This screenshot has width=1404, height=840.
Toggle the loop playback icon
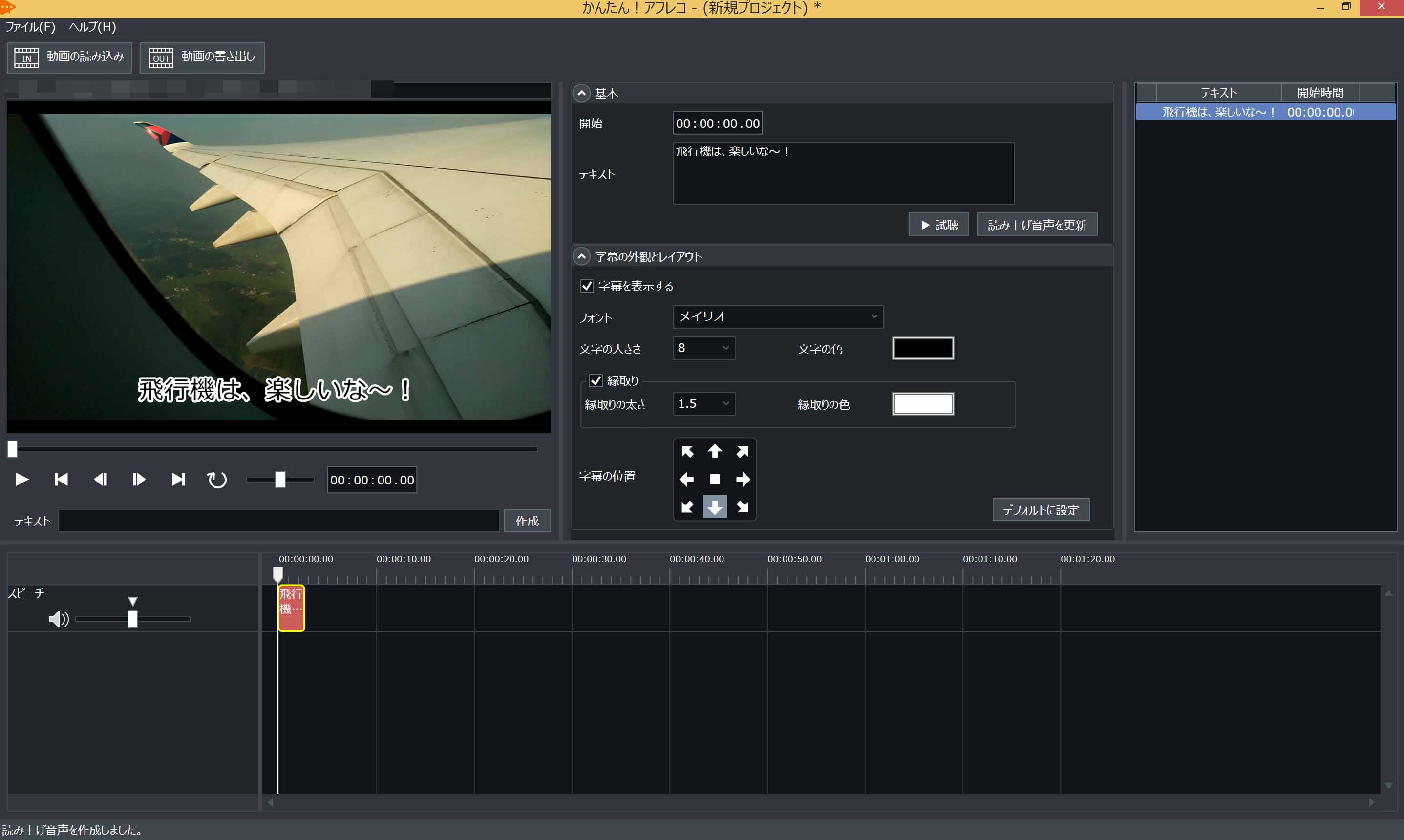point(217,480)
